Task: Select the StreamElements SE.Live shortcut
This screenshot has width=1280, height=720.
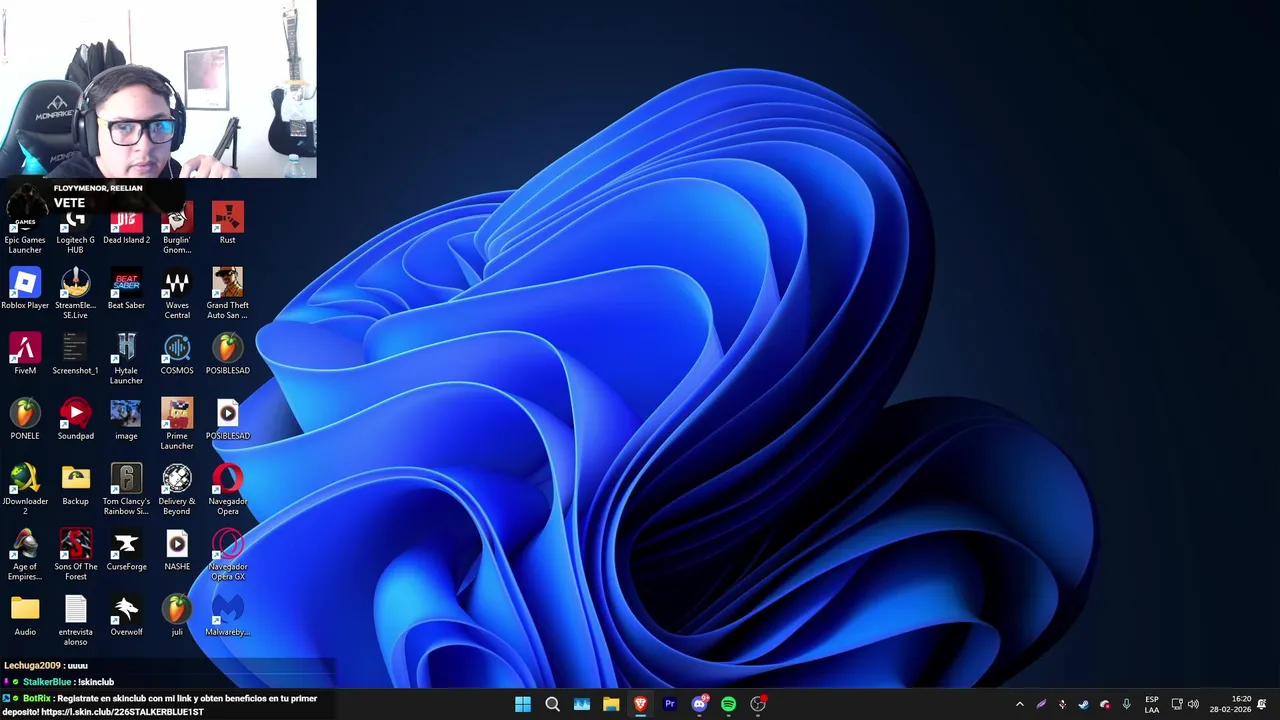Action: click(75, 292)
